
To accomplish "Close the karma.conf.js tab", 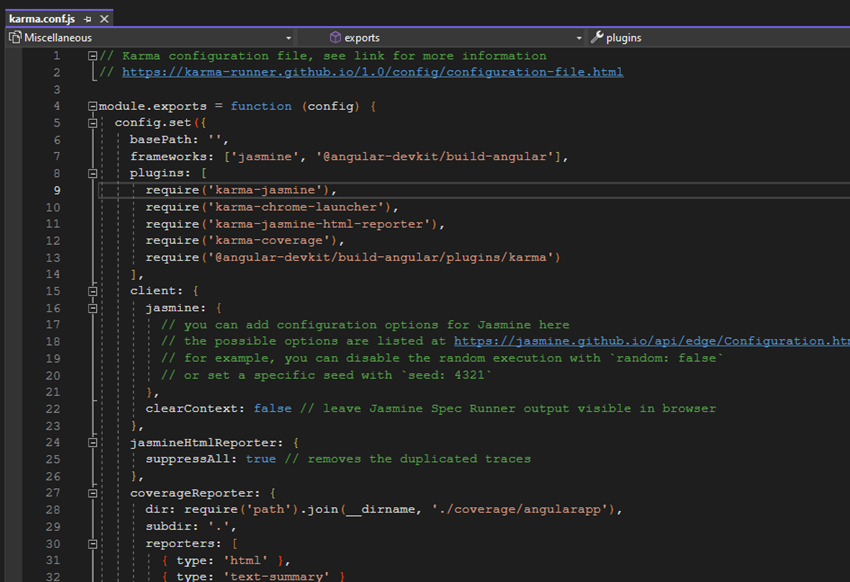I will pyautogui.click(x=103, y=19).
